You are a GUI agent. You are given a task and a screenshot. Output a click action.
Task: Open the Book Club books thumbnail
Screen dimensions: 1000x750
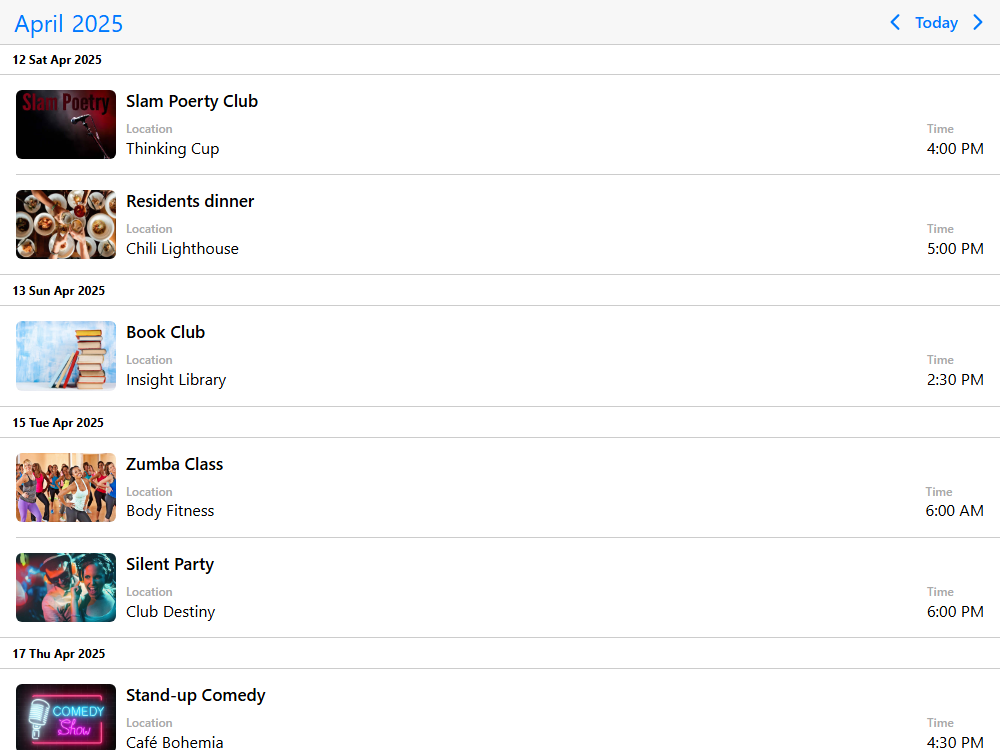pos(66,356)
